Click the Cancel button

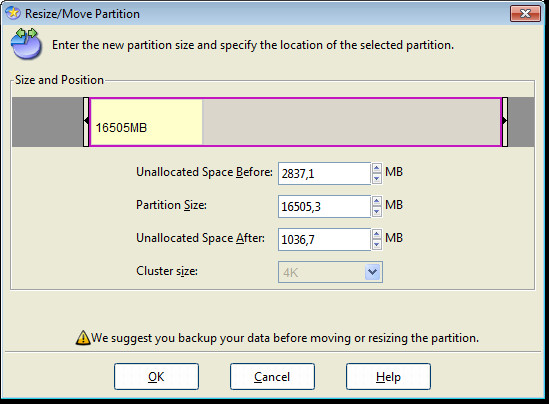(272, 377)
